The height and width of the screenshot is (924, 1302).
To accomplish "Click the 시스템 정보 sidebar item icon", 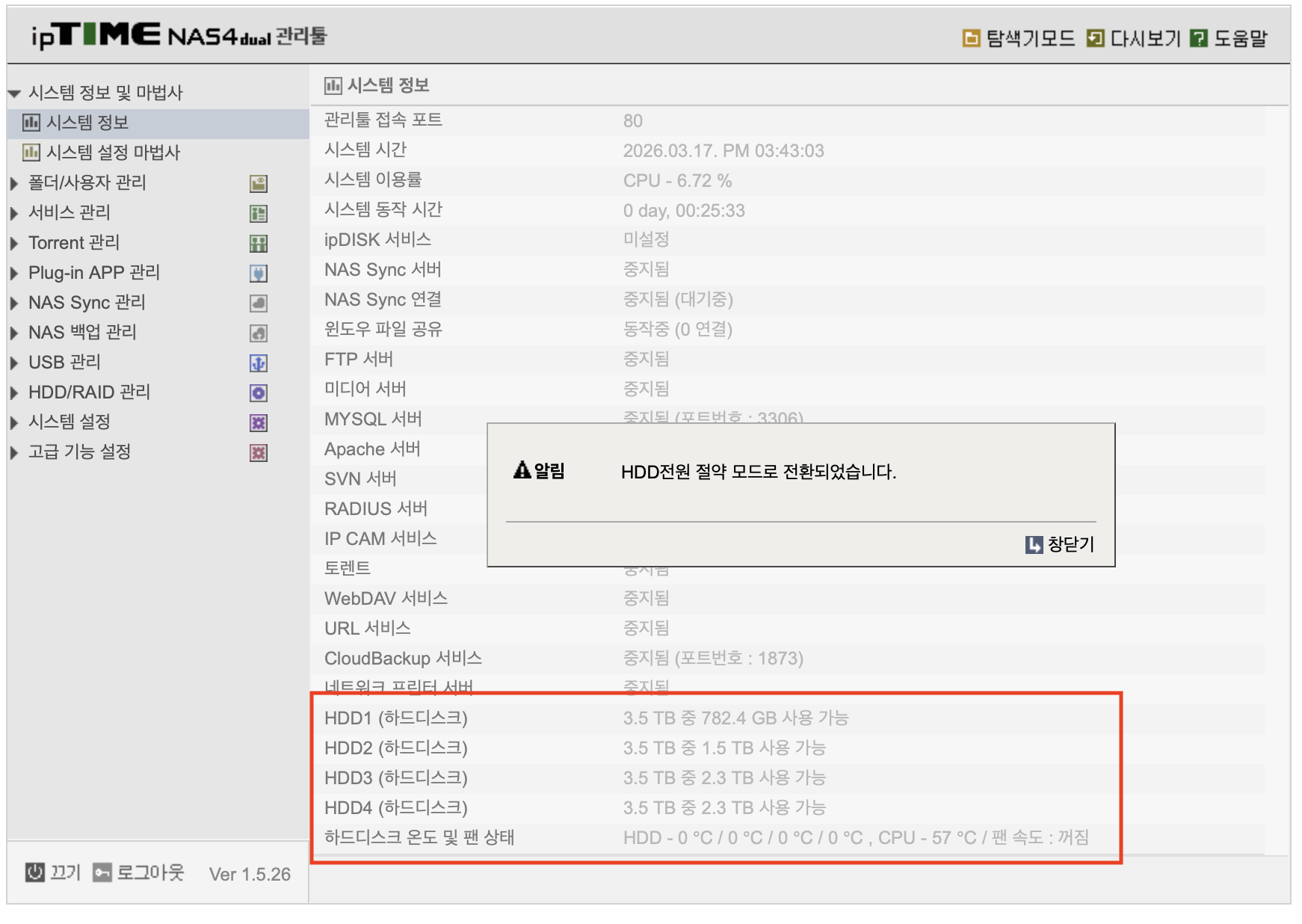I will [x=31, y=123].
